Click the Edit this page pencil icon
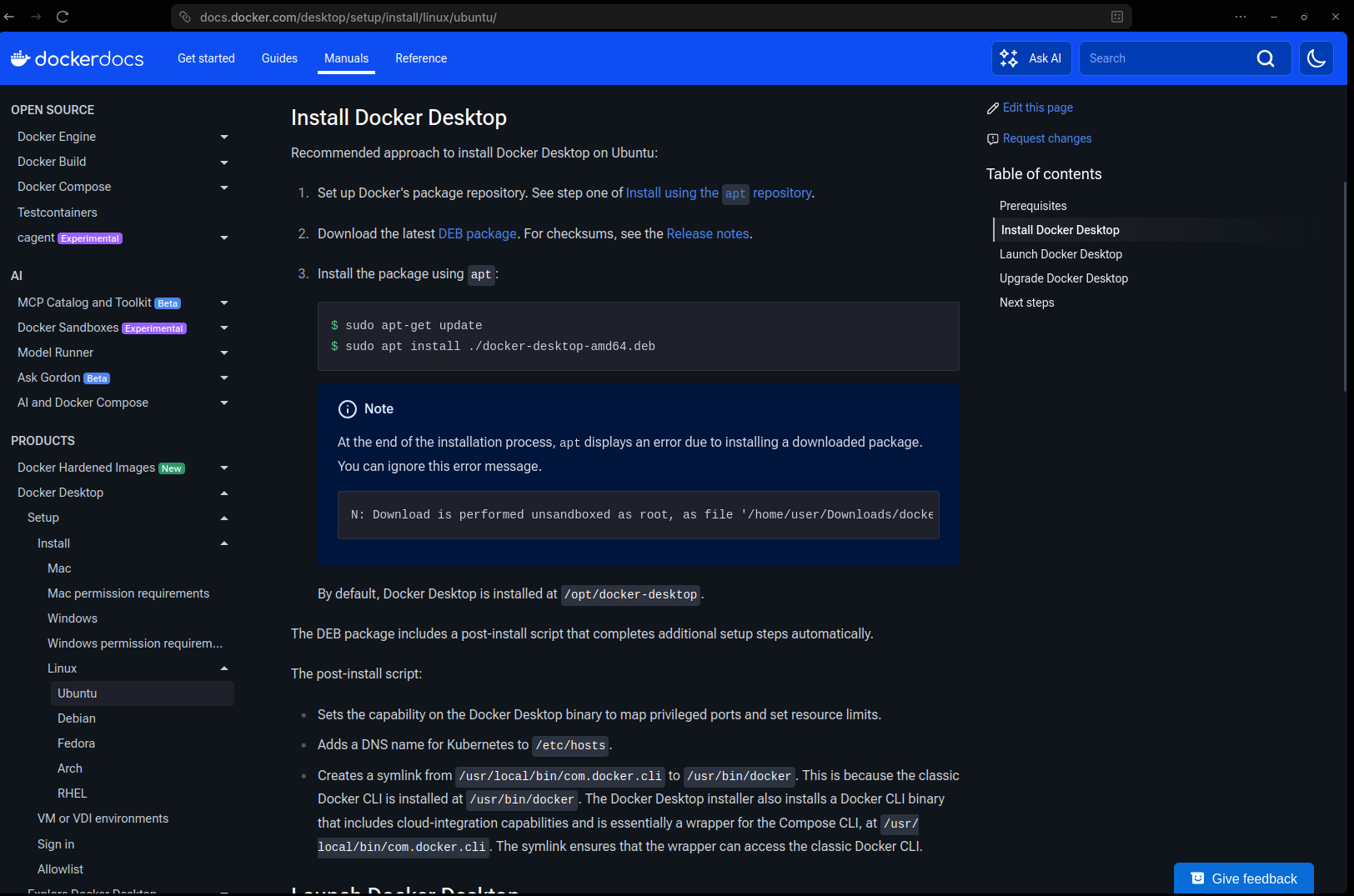The width and height of the screenshot is (1354, 896). click(993, 108)
